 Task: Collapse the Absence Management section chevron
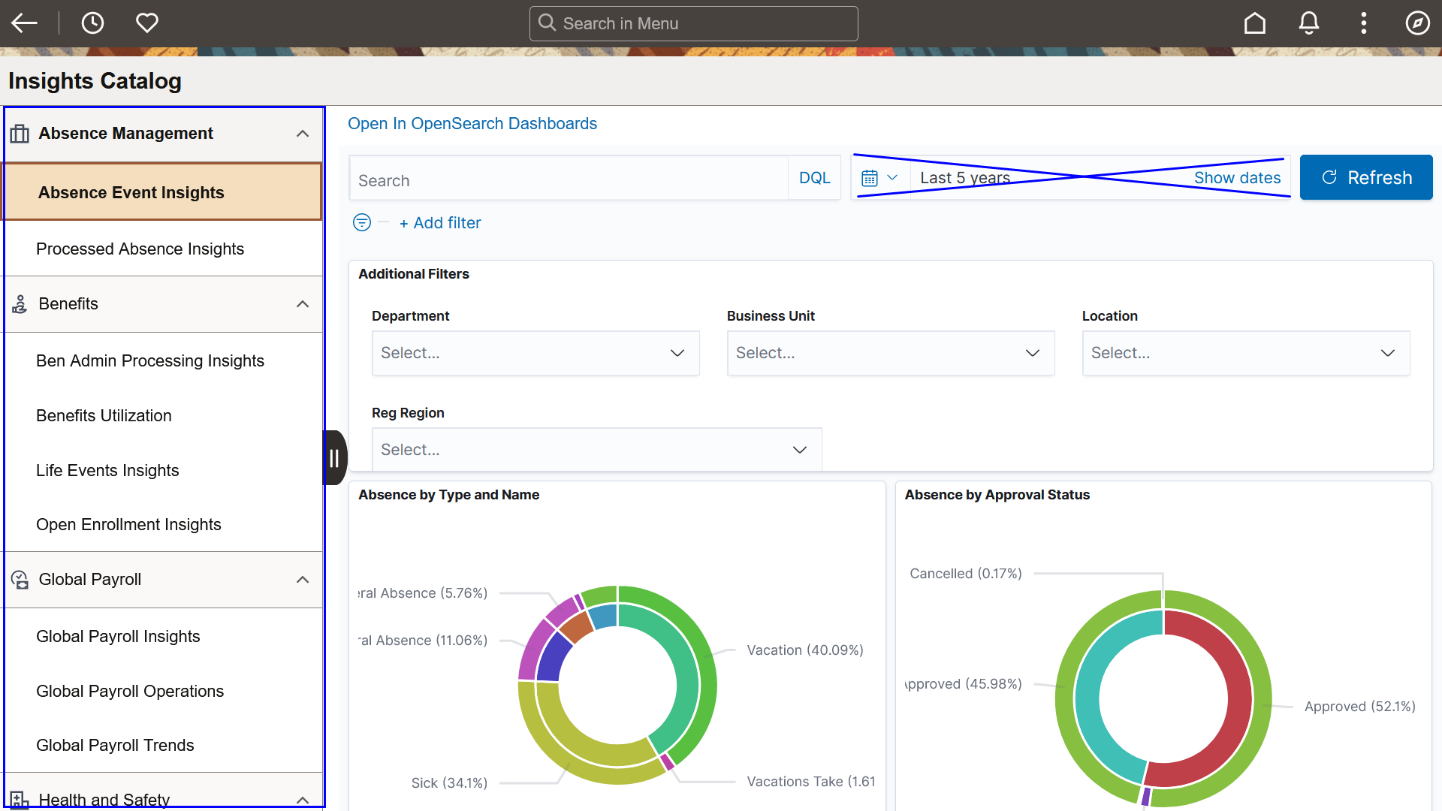(303, 134)
